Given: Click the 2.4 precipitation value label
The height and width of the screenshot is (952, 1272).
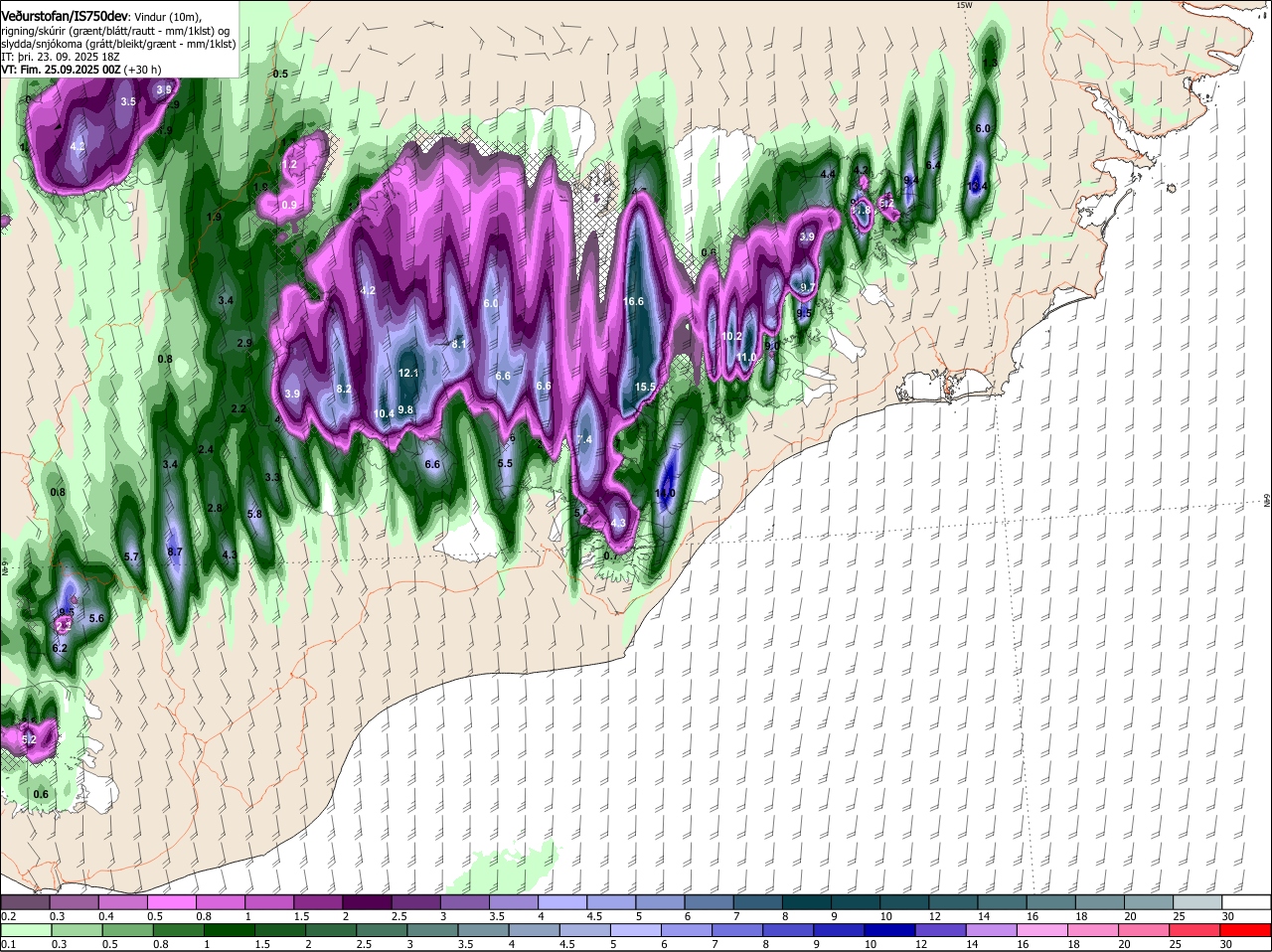Looking at the screenshot, I should (x=206, y=449).
